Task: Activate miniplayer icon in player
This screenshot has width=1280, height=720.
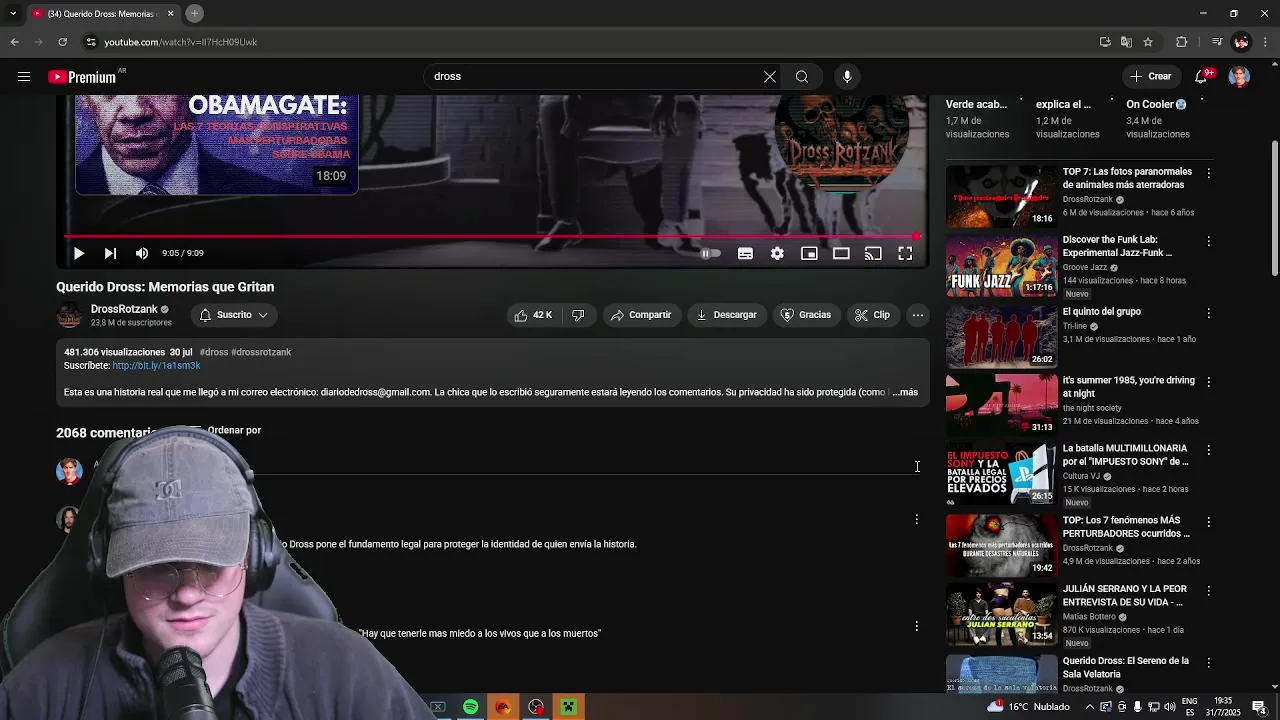Action: pos(809,254)
